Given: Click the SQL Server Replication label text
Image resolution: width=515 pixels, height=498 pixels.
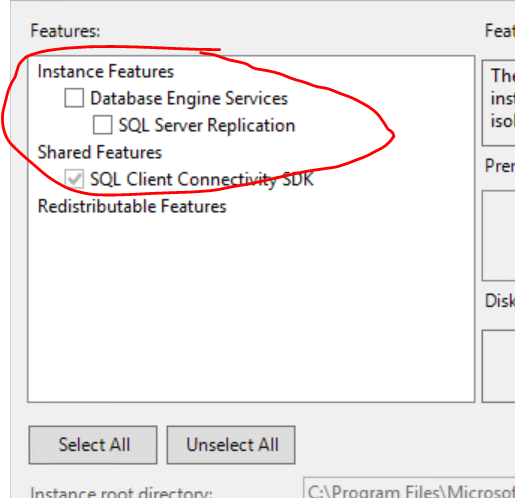Looking at the screenshot, I should tap(207, 125).
